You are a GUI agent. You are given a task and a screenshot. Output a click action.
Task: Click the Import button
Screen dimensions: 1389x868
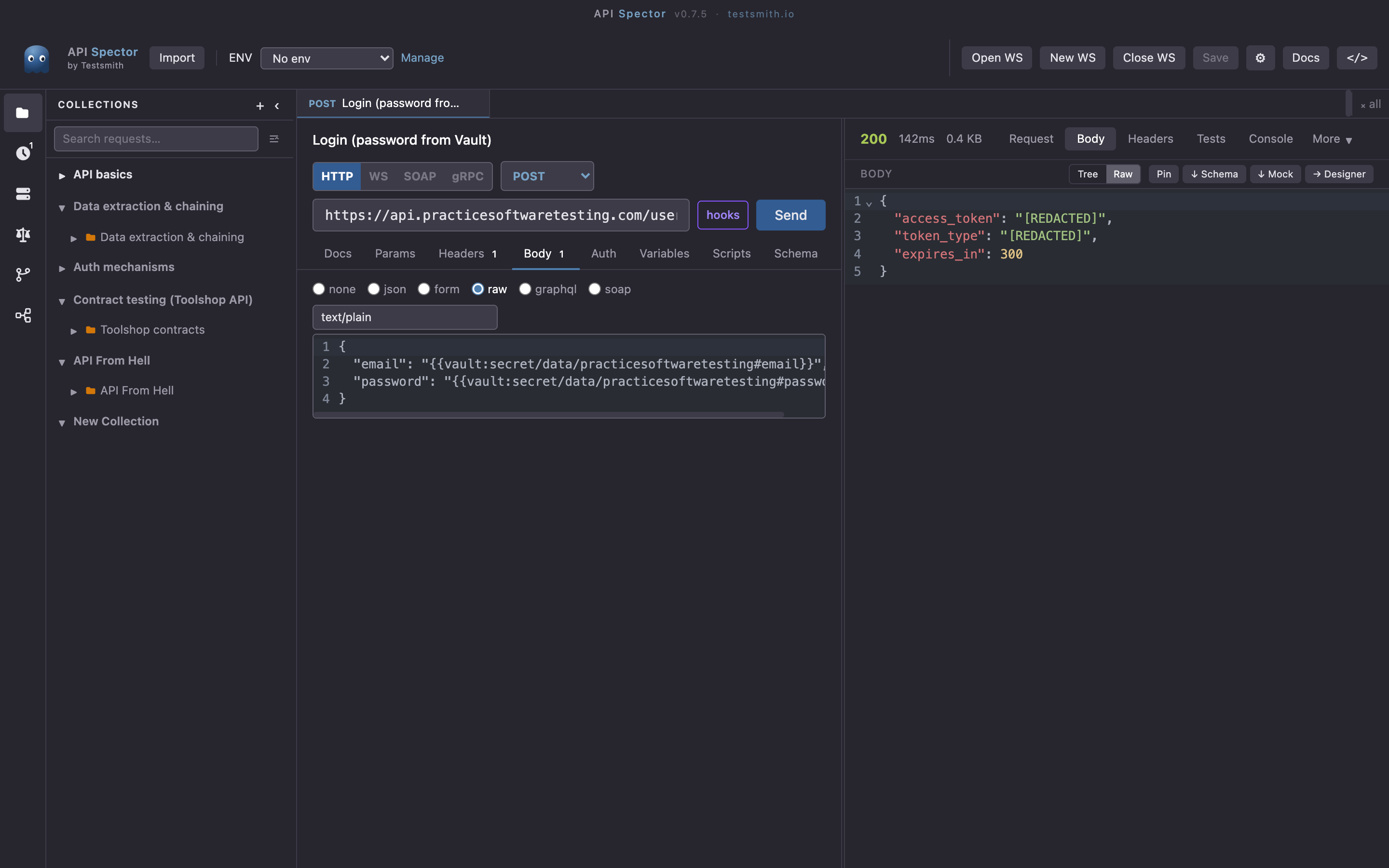pyautogui.click(x=177, y=58)
